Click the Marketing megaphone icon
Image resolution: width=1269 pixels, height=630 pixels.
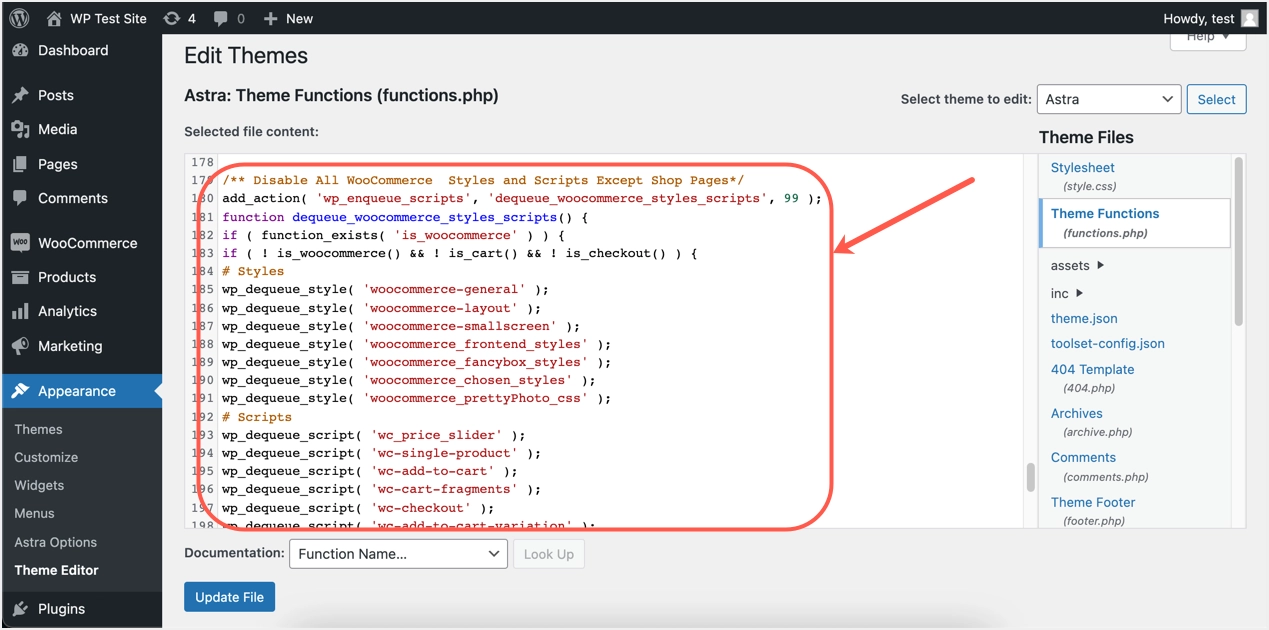[x=20, y=346]
